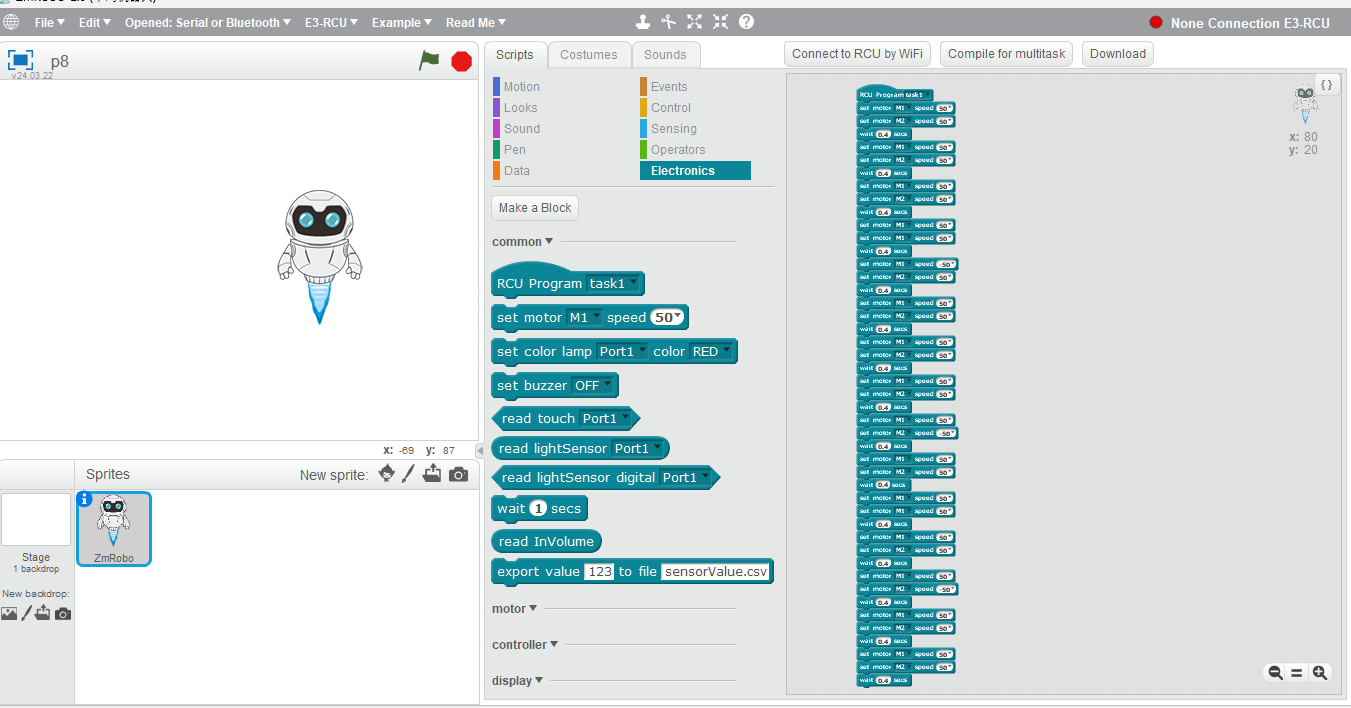Expand the controller block section

pyautogui.click(x=524, y=645)
